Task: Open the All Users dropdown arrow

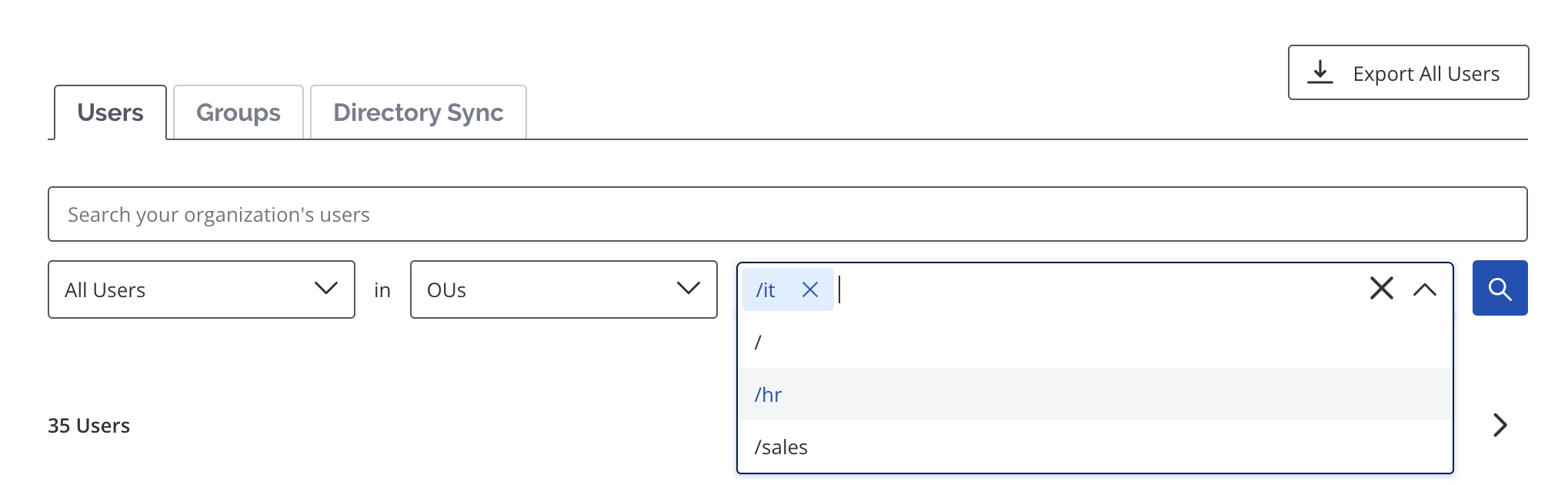Action: tap(326, 289)
